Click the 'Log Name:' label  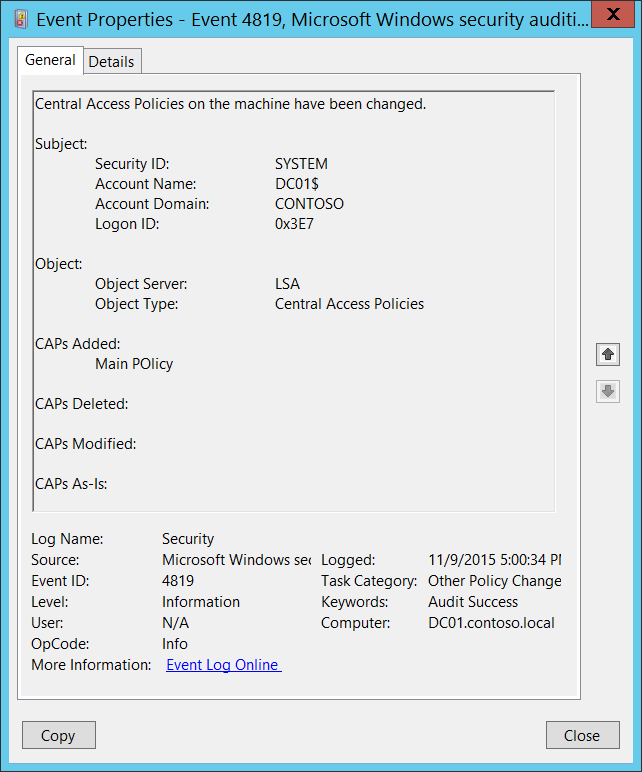[x=67, y=539]
